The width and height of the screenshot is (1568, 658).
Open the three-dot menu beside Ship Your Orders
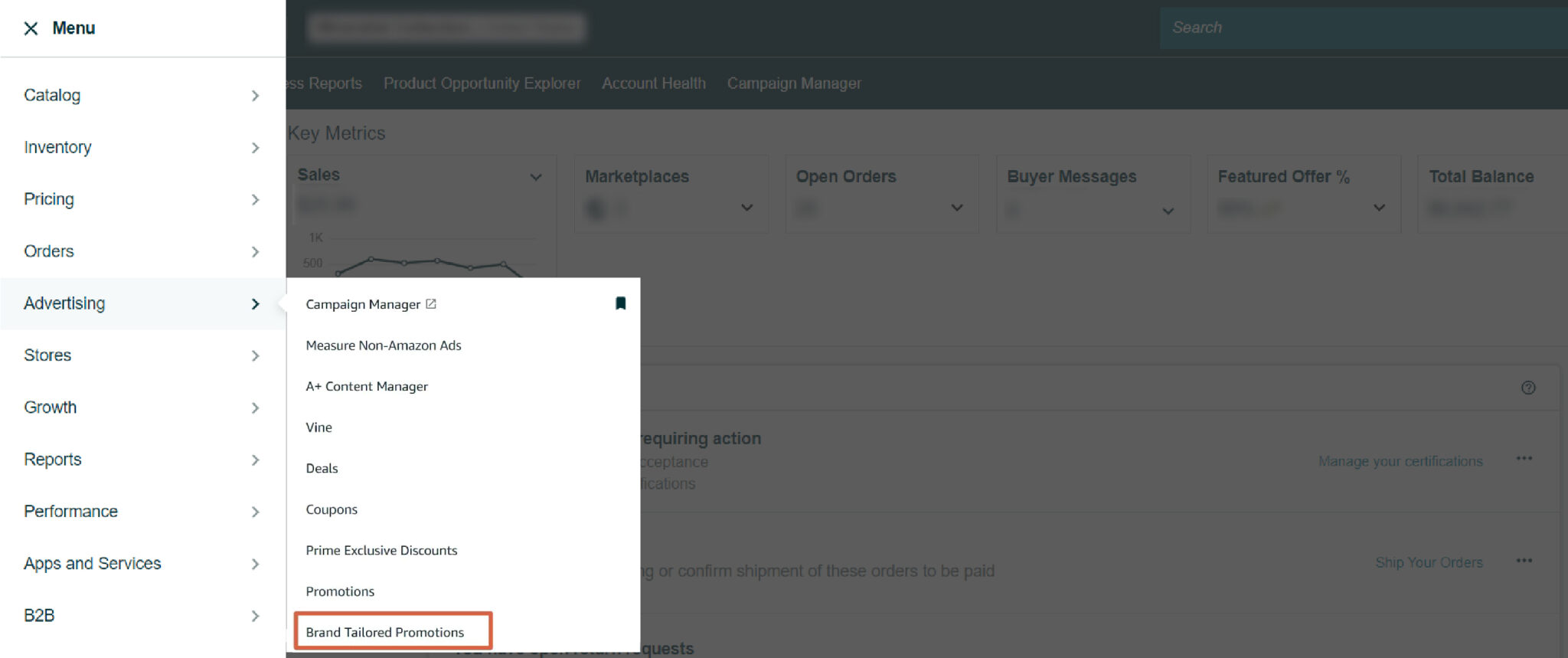[x=1524, y=561]
